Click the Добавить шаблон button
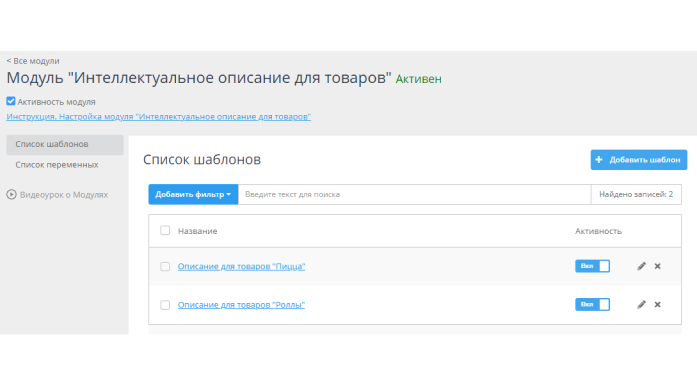Image resolution: width=697 pixels, height=386 pixels. click(638, 160)
